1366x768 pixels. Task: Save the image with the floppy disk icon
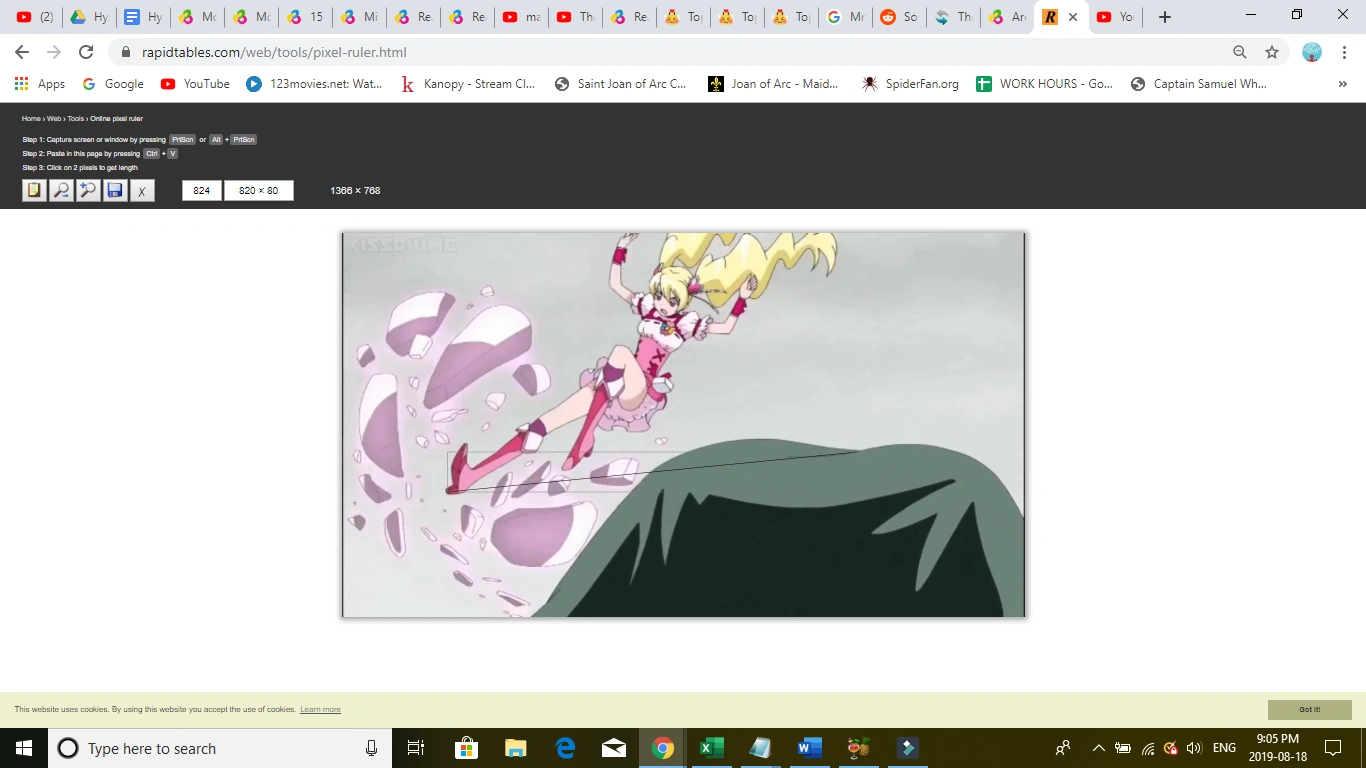[x=115, y=190]
